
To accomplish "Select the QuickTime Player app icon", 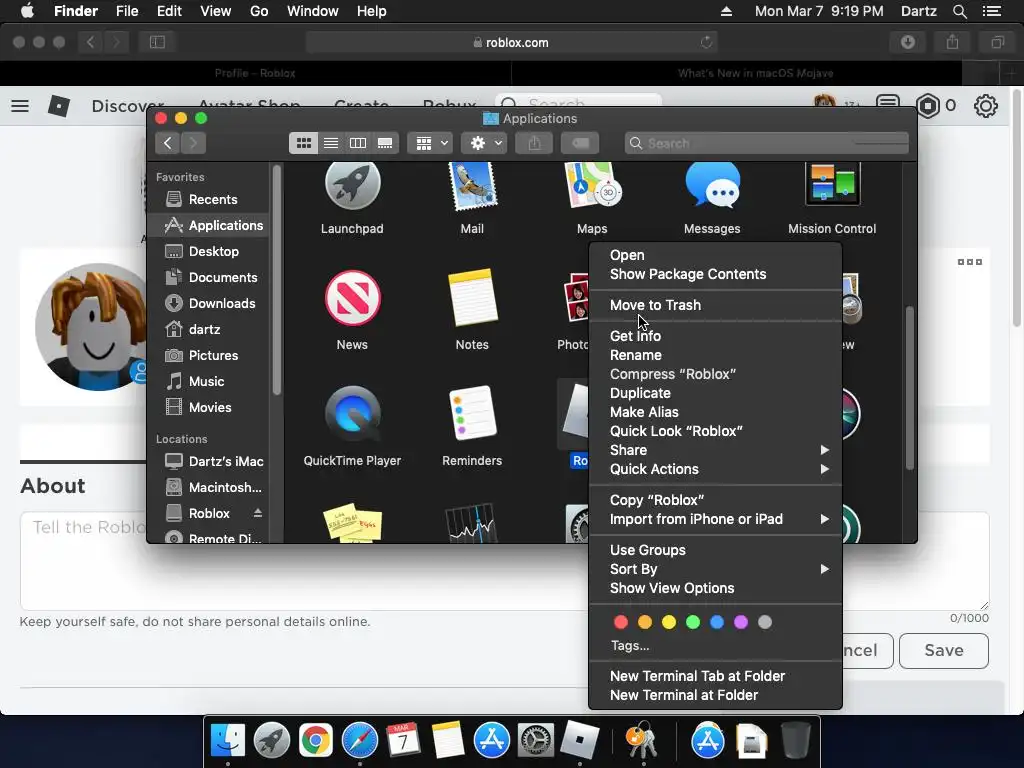I will tap(353, 414).
